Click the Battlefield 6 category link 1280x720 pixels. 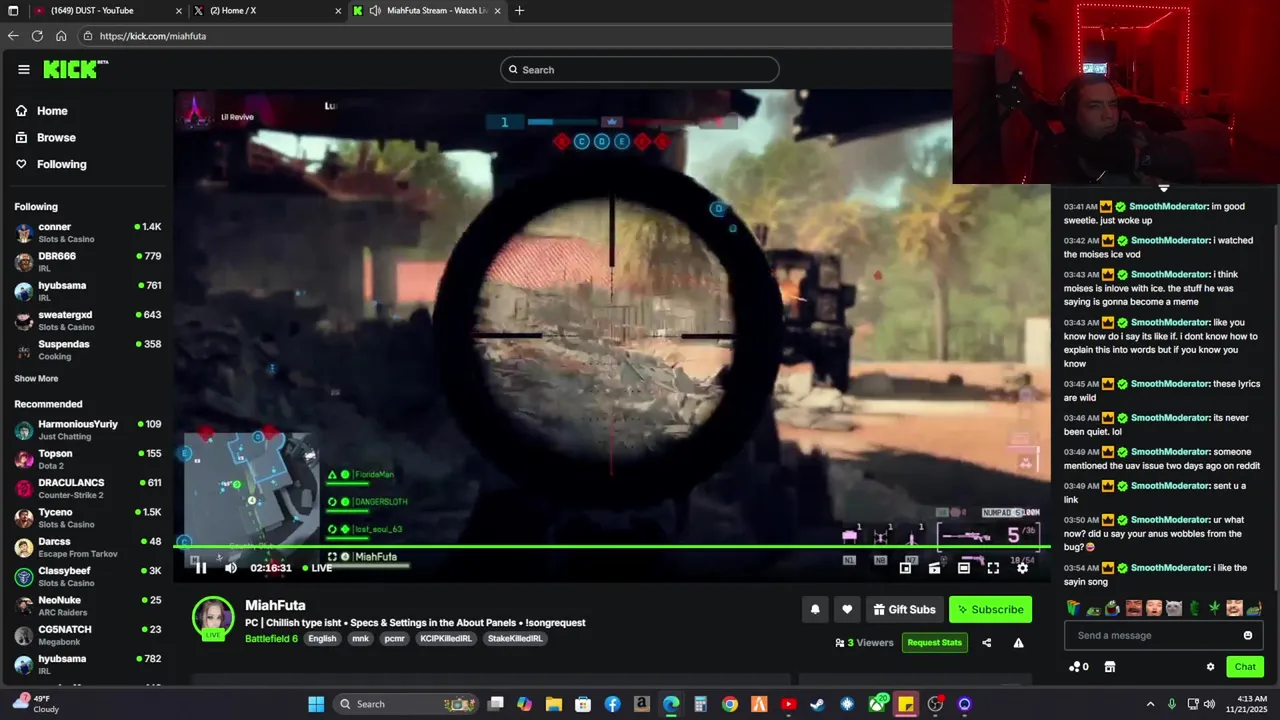point(271,639)
